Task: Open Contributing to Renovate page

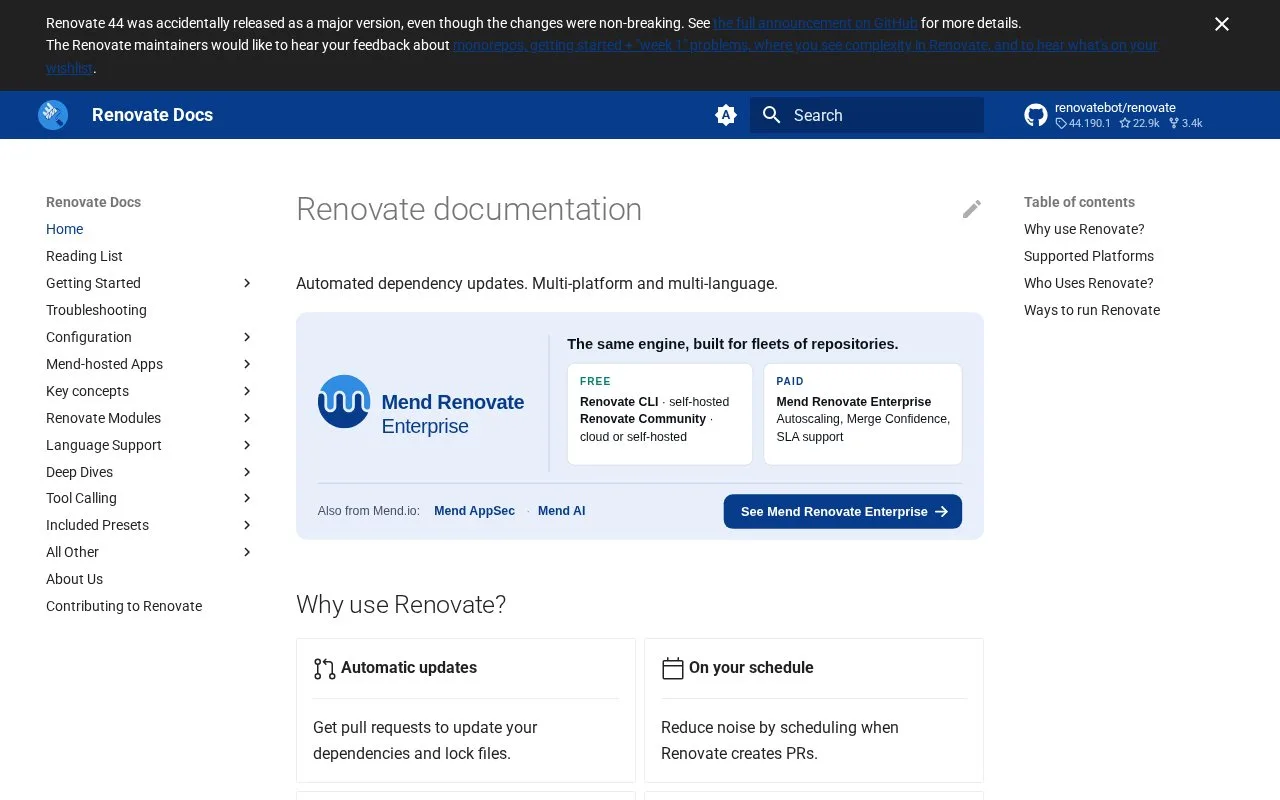Action: click(x=124, y=606)
